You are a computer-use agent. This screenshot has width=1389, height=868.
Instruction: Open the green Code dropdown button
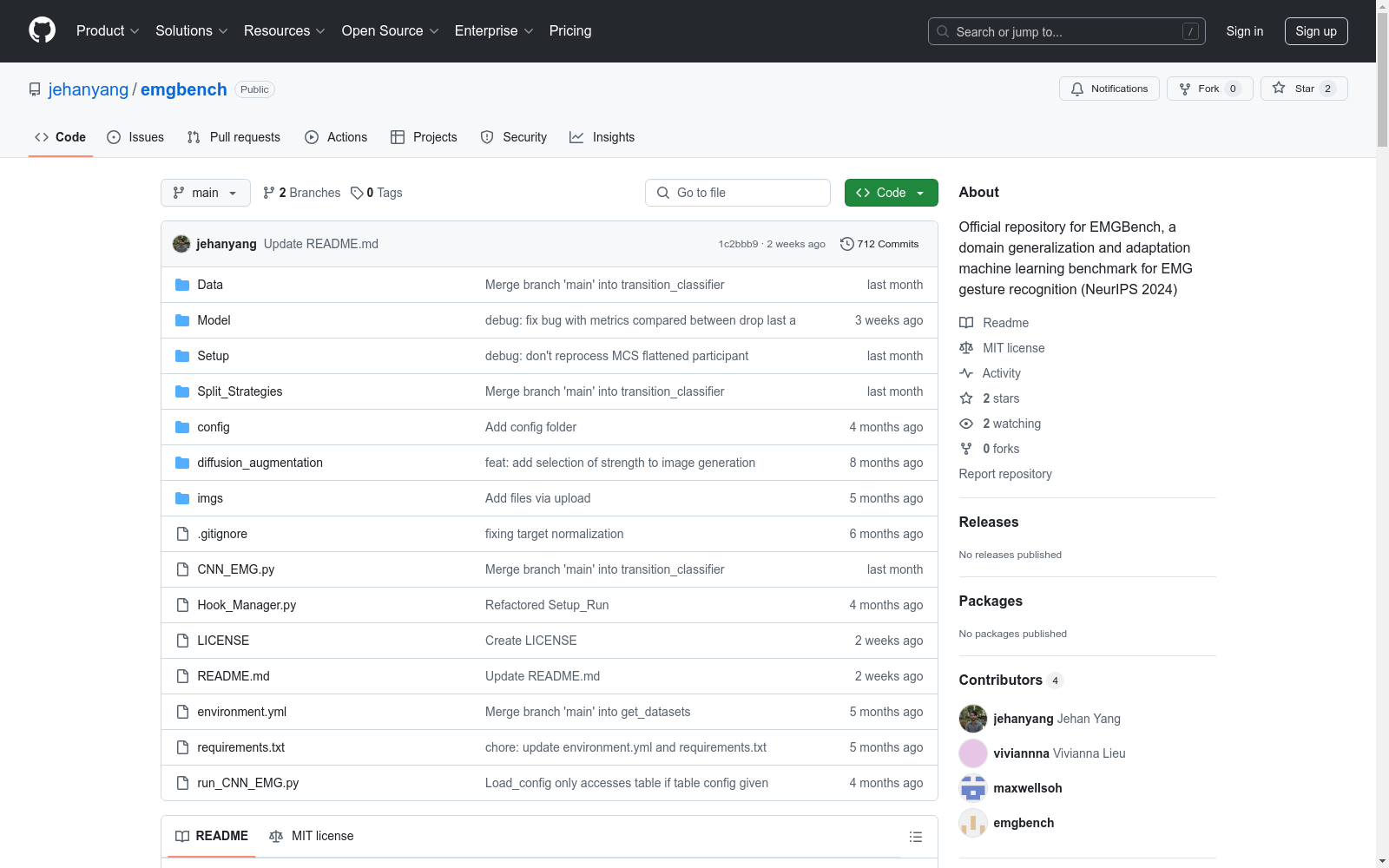892,193
